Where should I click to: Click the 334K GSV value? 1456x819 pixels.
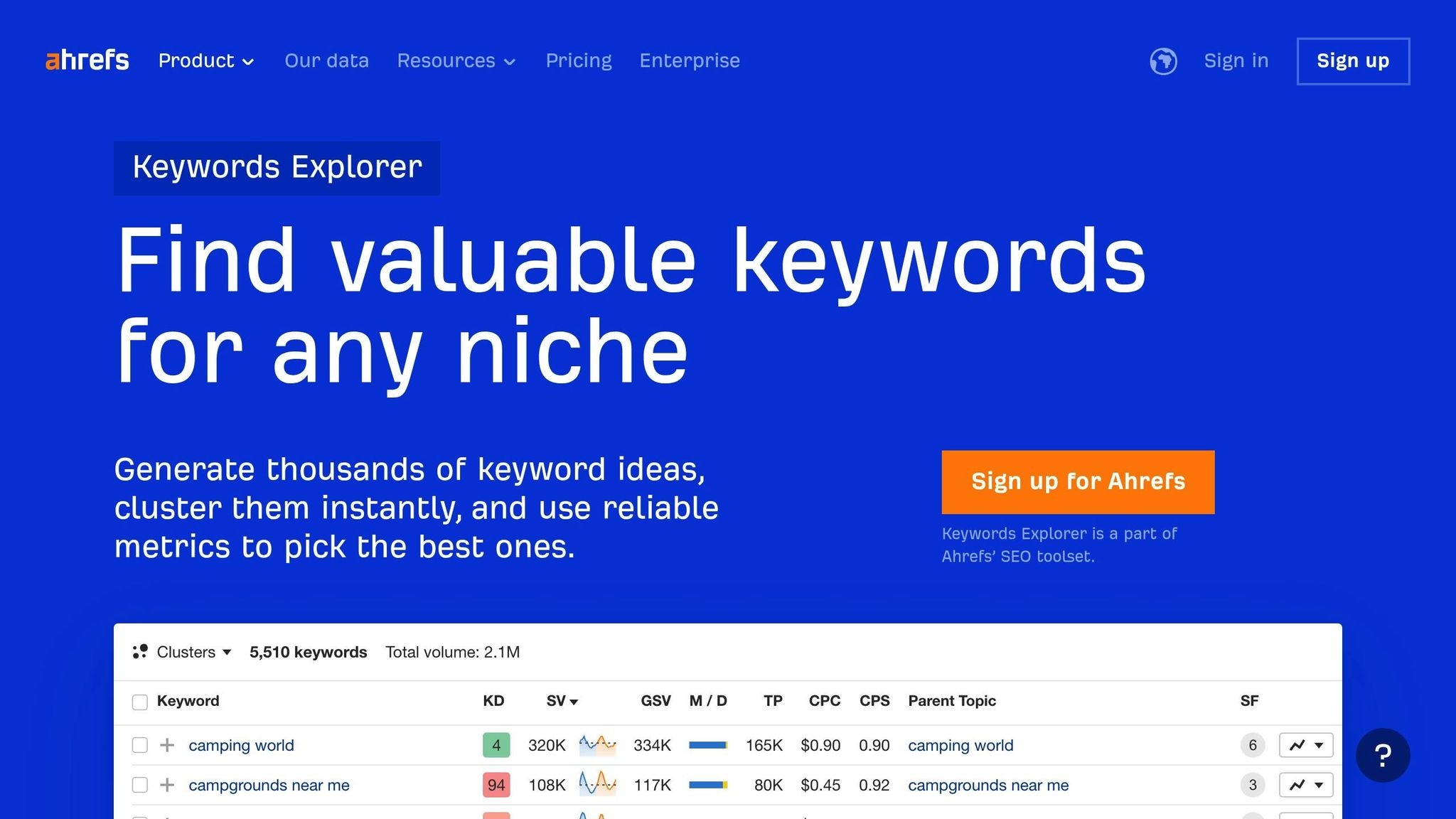652,745
